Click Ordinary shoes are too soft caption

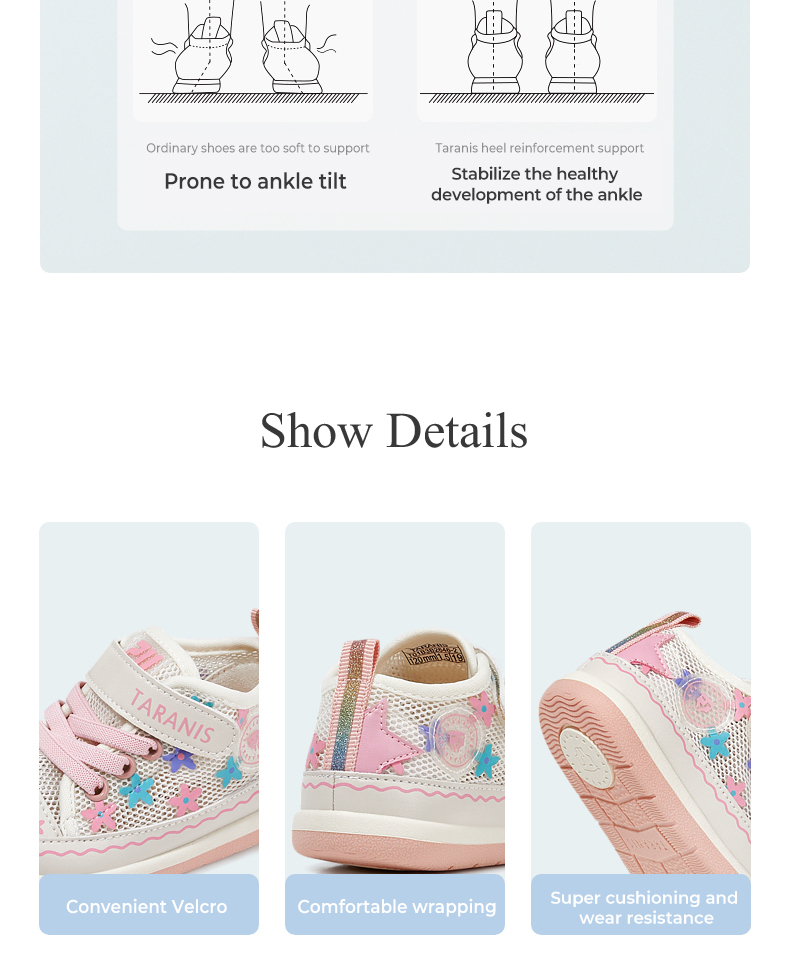pos(258,148)
